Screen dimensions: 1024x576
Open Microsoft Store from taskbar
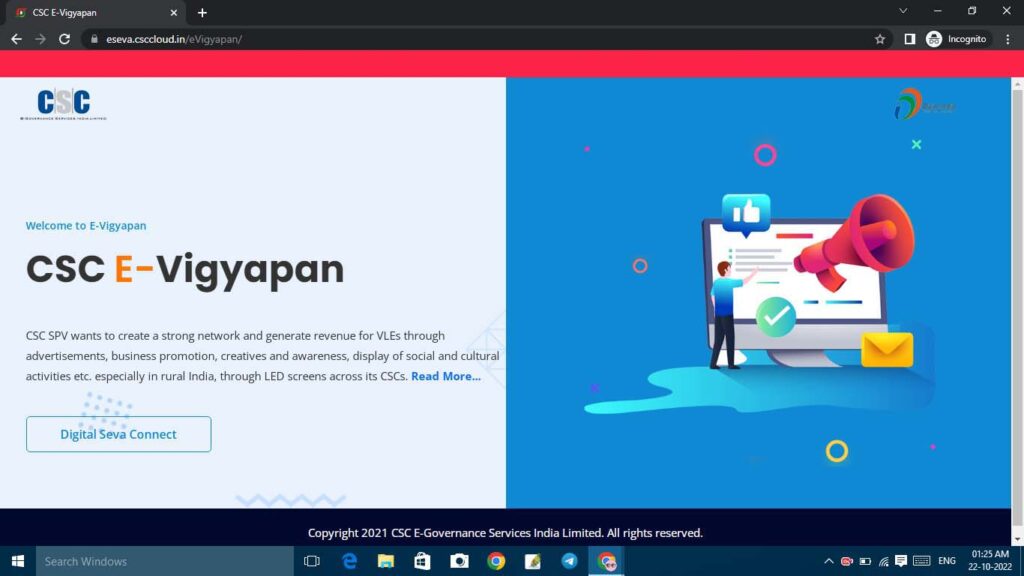(423, 561)
